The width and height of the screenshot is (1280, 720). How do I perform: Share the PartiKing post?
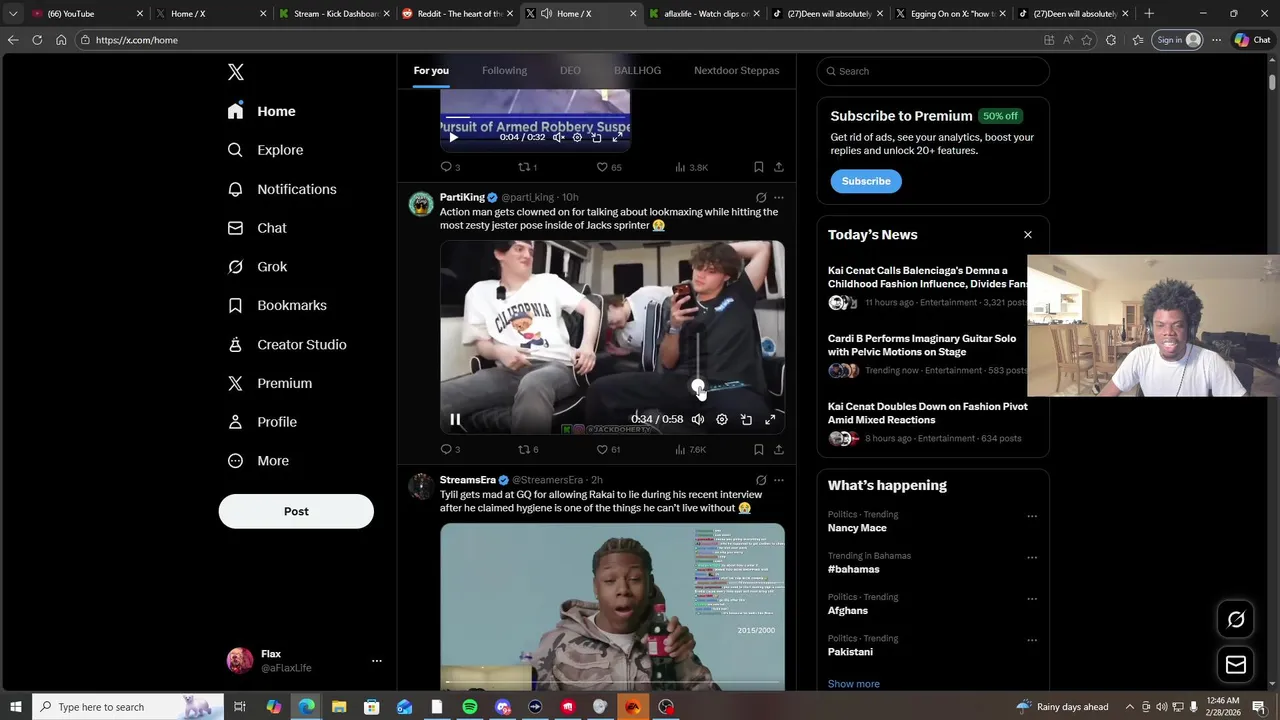click(x=779, y=450)
